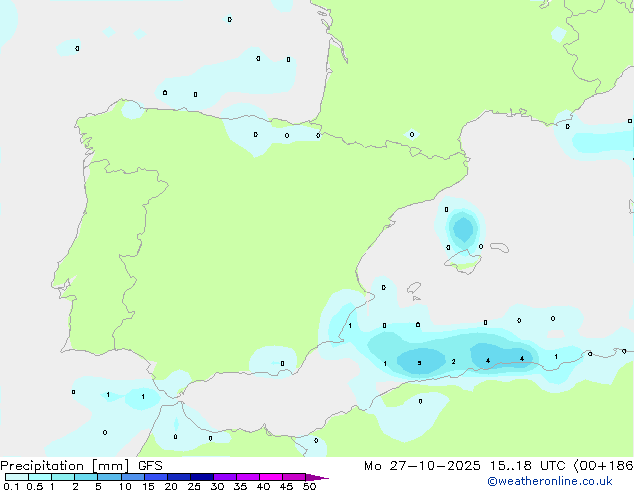Click the Mallorca island outline

tap(463, 262)
